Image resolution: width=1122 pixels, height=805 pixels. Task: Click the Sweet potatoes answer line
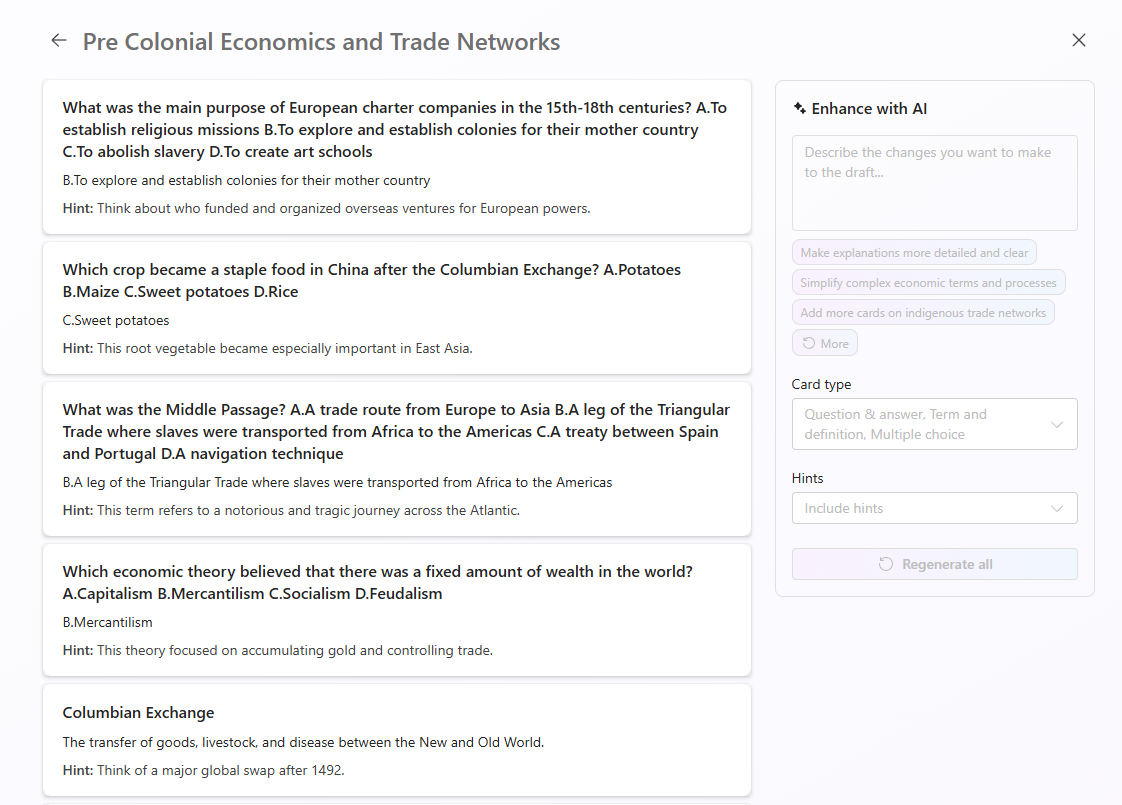116,320
